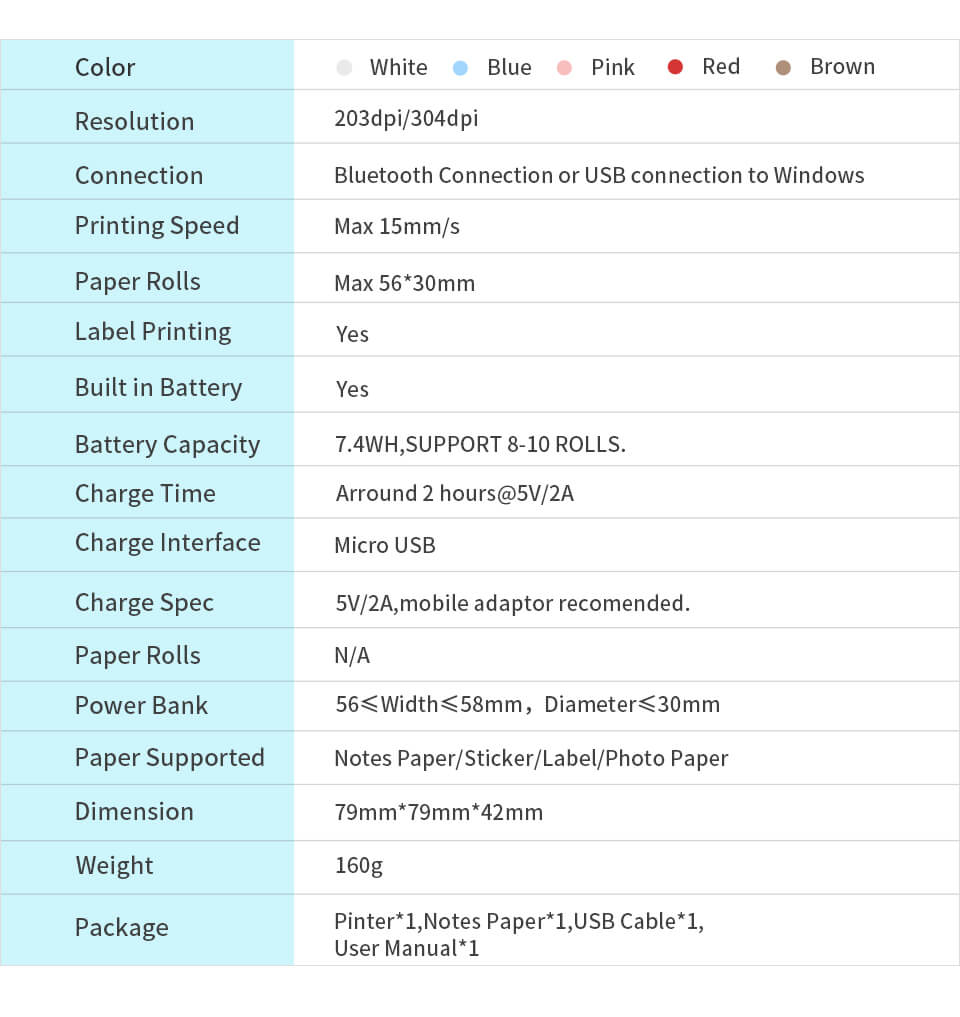Select the Blue color dot
Screen dimensions: 960x1017
(x=460, y=68)
